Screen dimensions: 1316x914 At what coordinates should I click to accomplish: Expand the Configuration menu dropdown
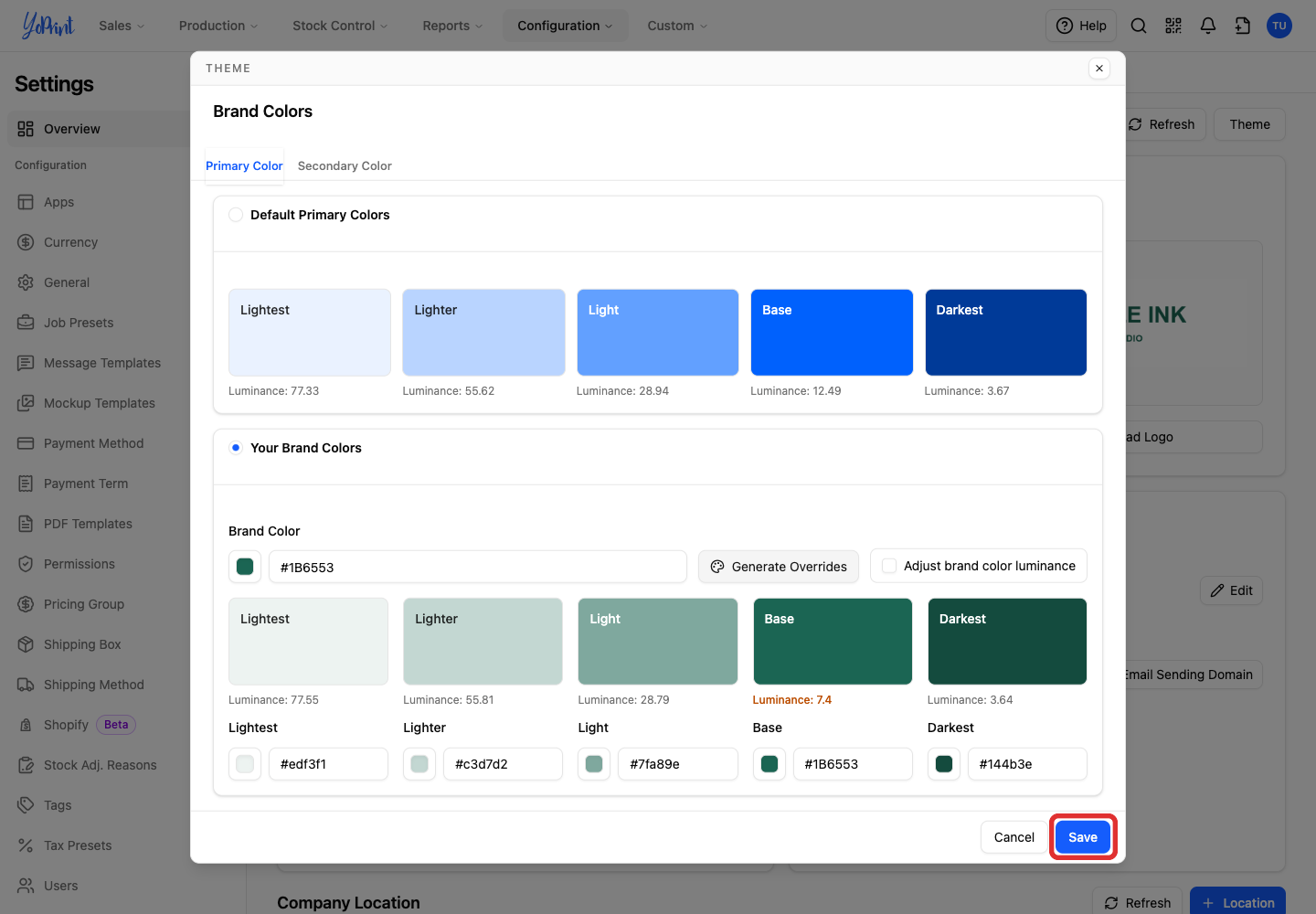[565, 26]
